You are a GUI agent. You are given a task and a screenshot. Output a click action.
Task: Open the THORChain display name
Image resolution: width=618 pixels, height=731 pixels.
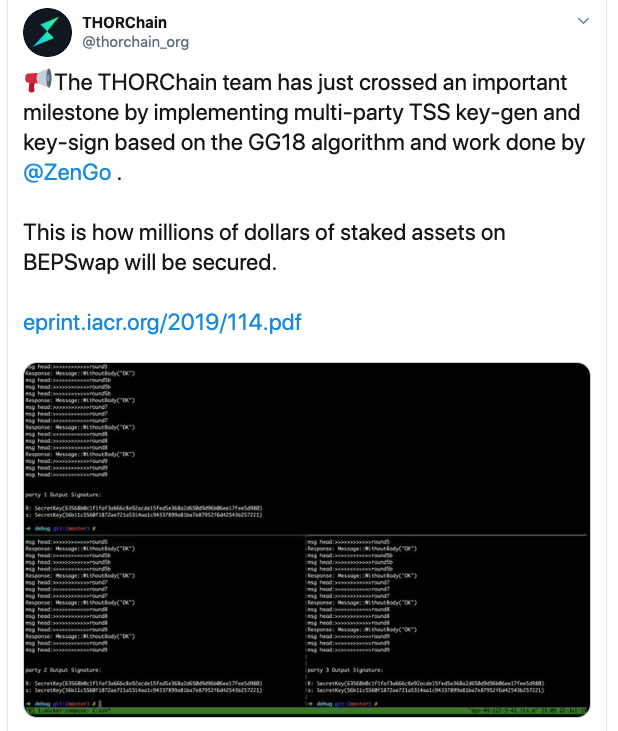124,22
